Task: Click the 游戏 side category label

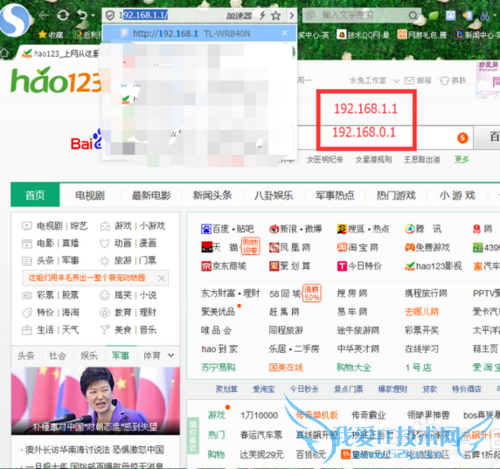Action: point(216,415)
